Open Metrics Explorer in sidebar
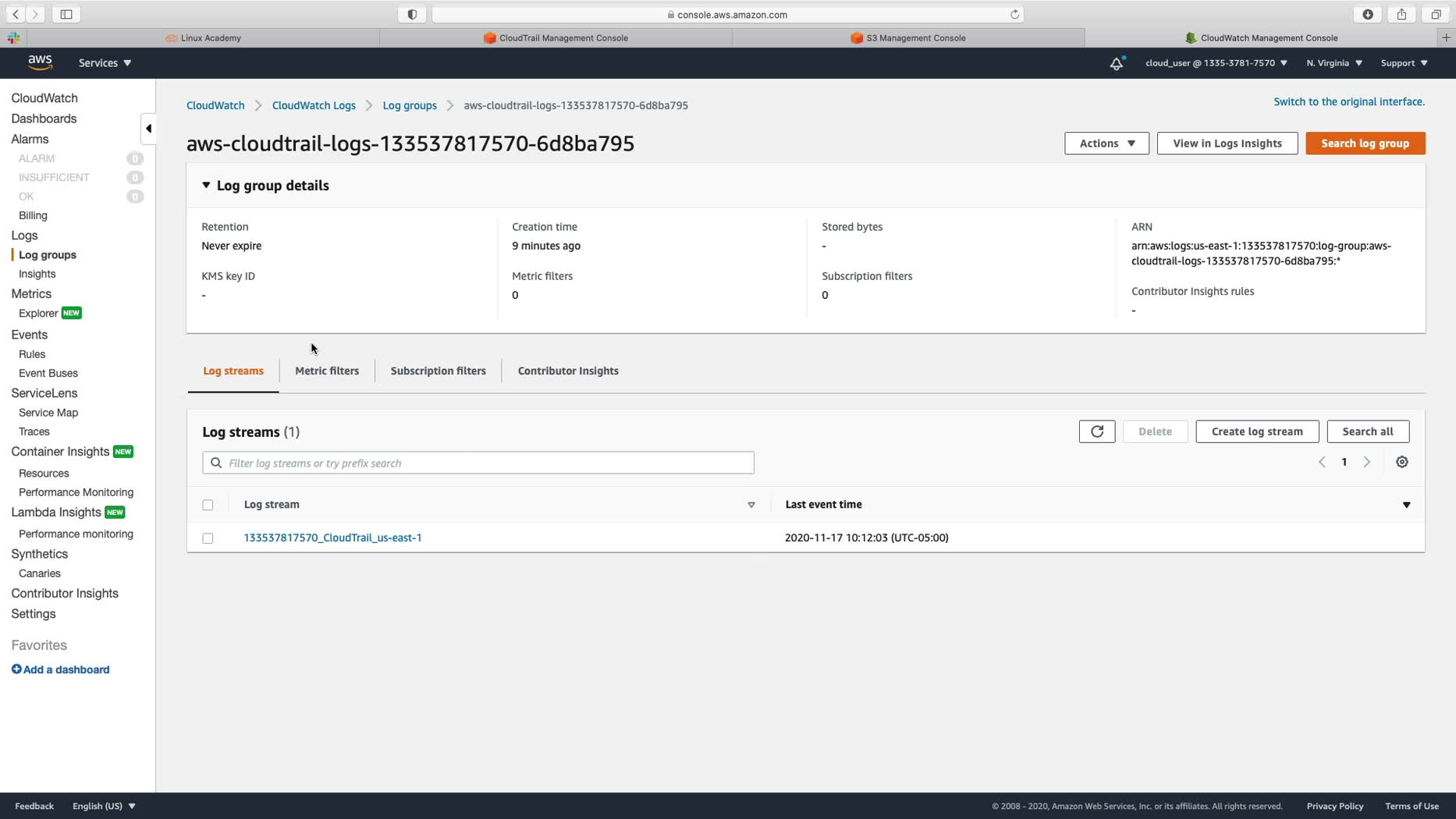Screen dimensions: 1456x819 pyautogui.click(x=38, y=313)
